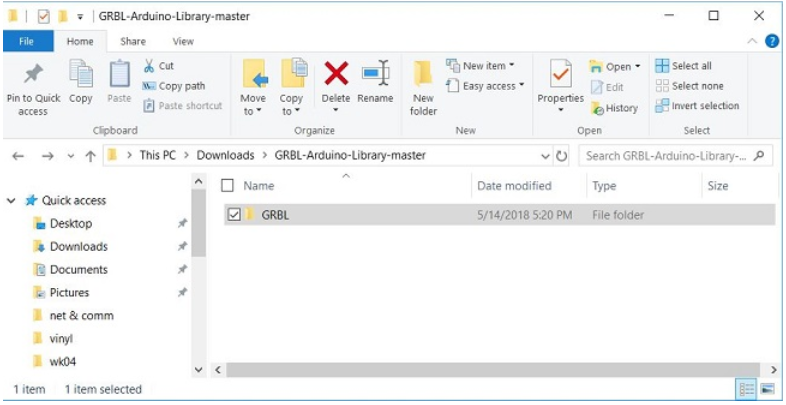Screen dimensions: 786x405
Task: Navigate to Downloads breadcrumb
Action: click(x=225, y=155)
